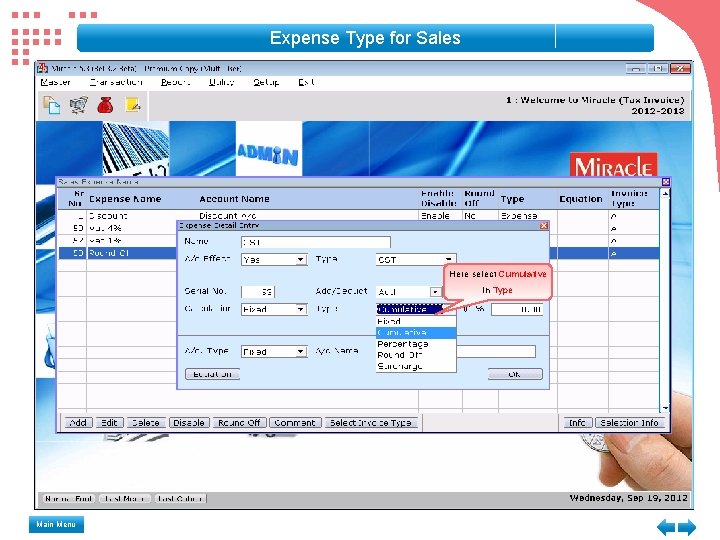Viewport: 720px width, 540px height.
Task: Click the Discount A/c account name cell
Action: (227, 216)
